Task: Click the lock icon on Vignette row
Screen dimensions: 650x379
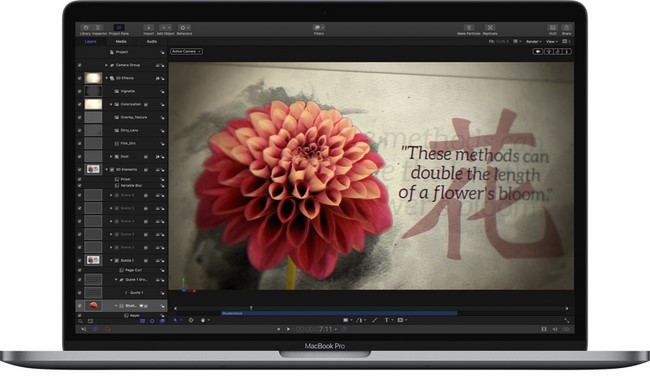Action: pyautogui.click(x=162, y=91)
